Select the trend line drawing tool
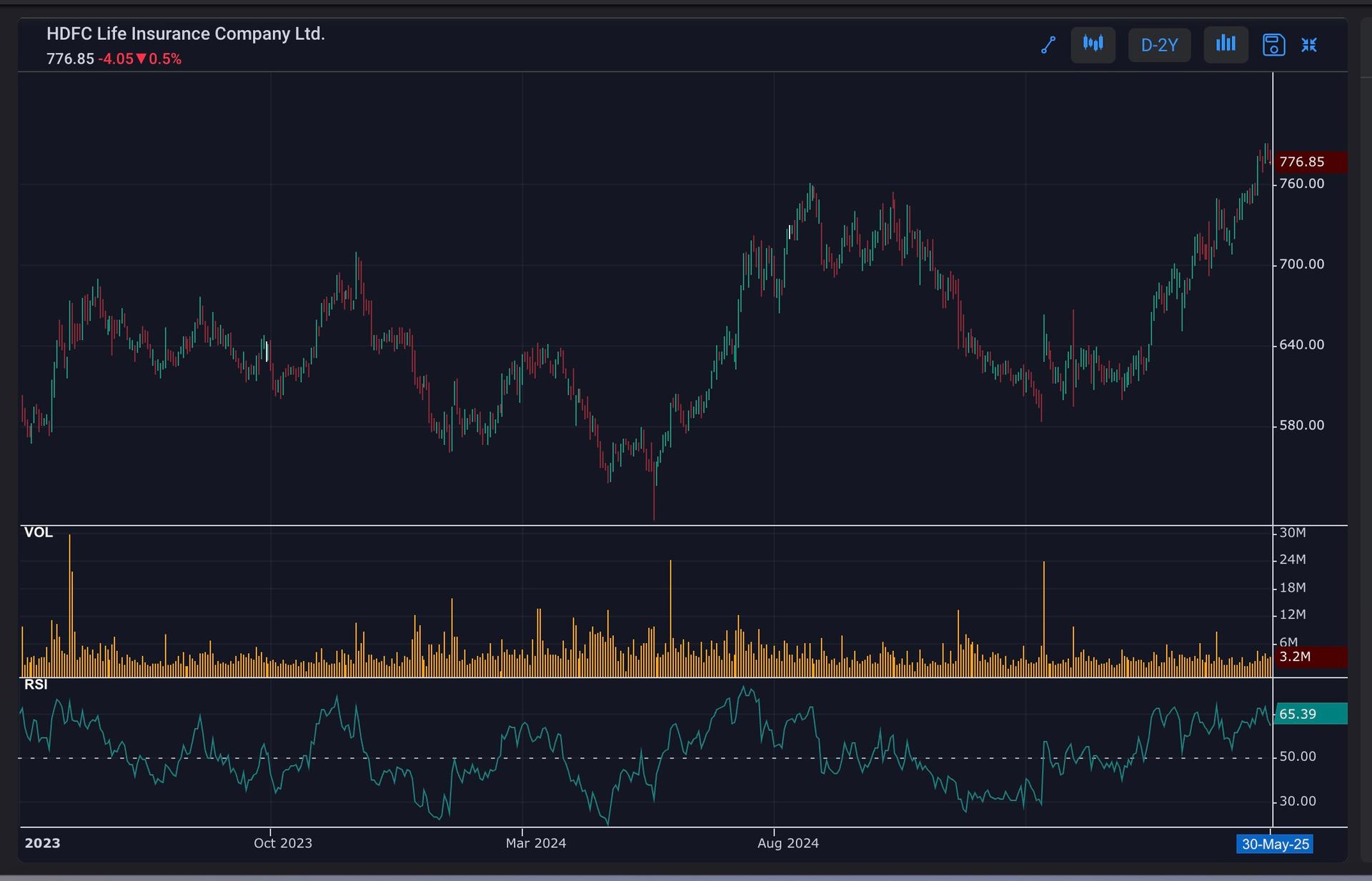Screen dimensions: 1372x881 pos(1048,45)
